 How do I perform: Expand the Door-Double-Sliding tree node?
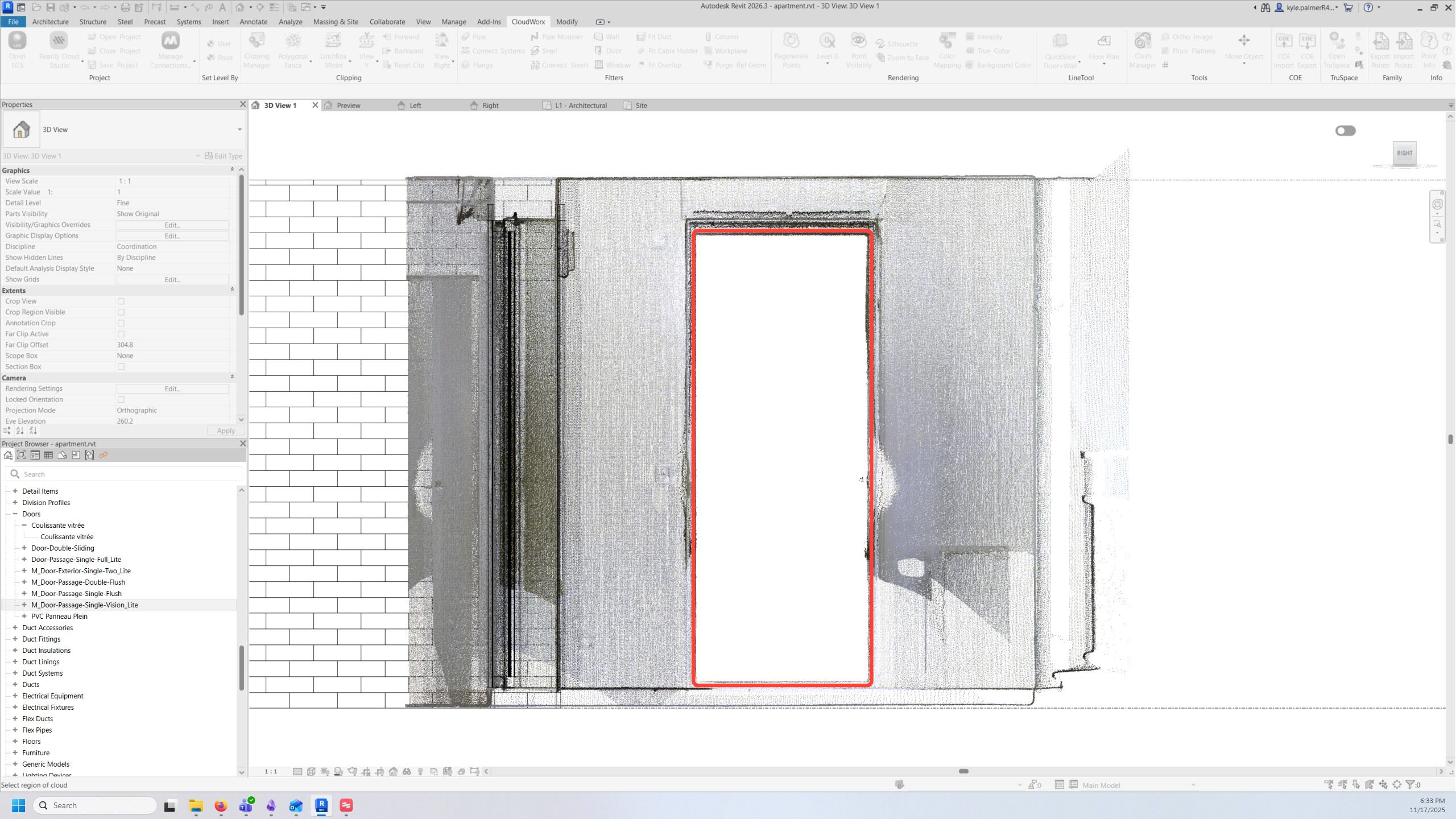(24, 548)
